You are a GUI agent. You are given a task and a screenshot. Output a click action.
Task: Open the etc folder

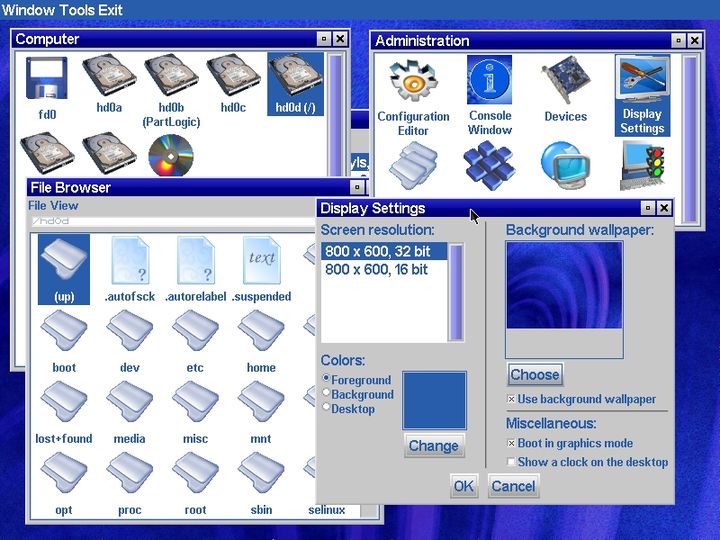click(195, 342)
